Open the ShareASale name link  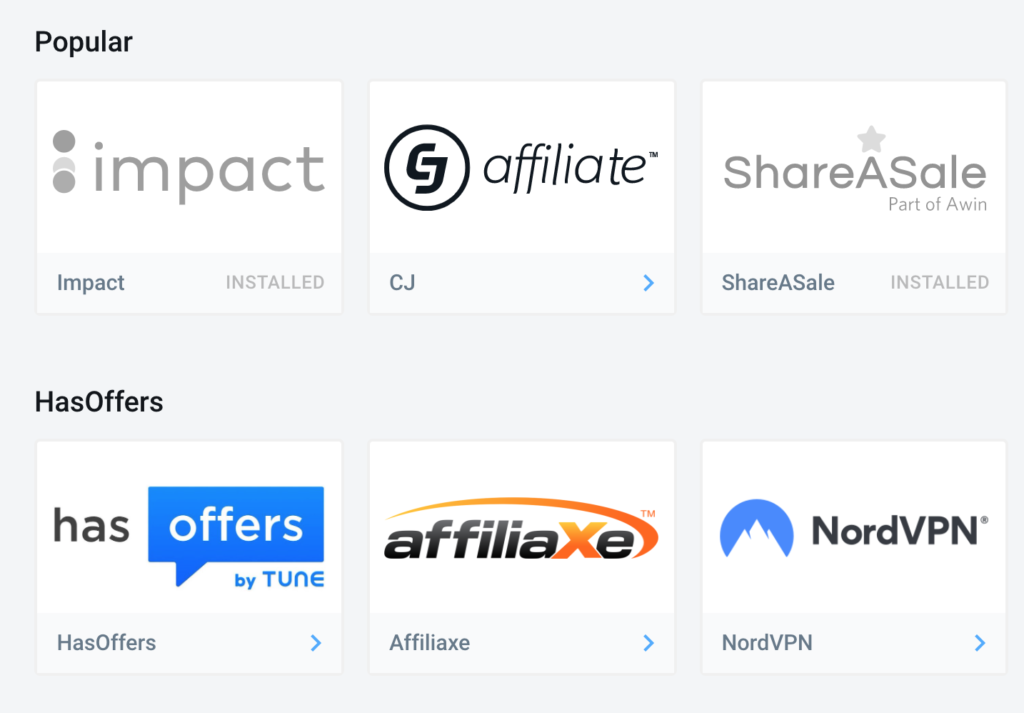[x=778, y=283]
